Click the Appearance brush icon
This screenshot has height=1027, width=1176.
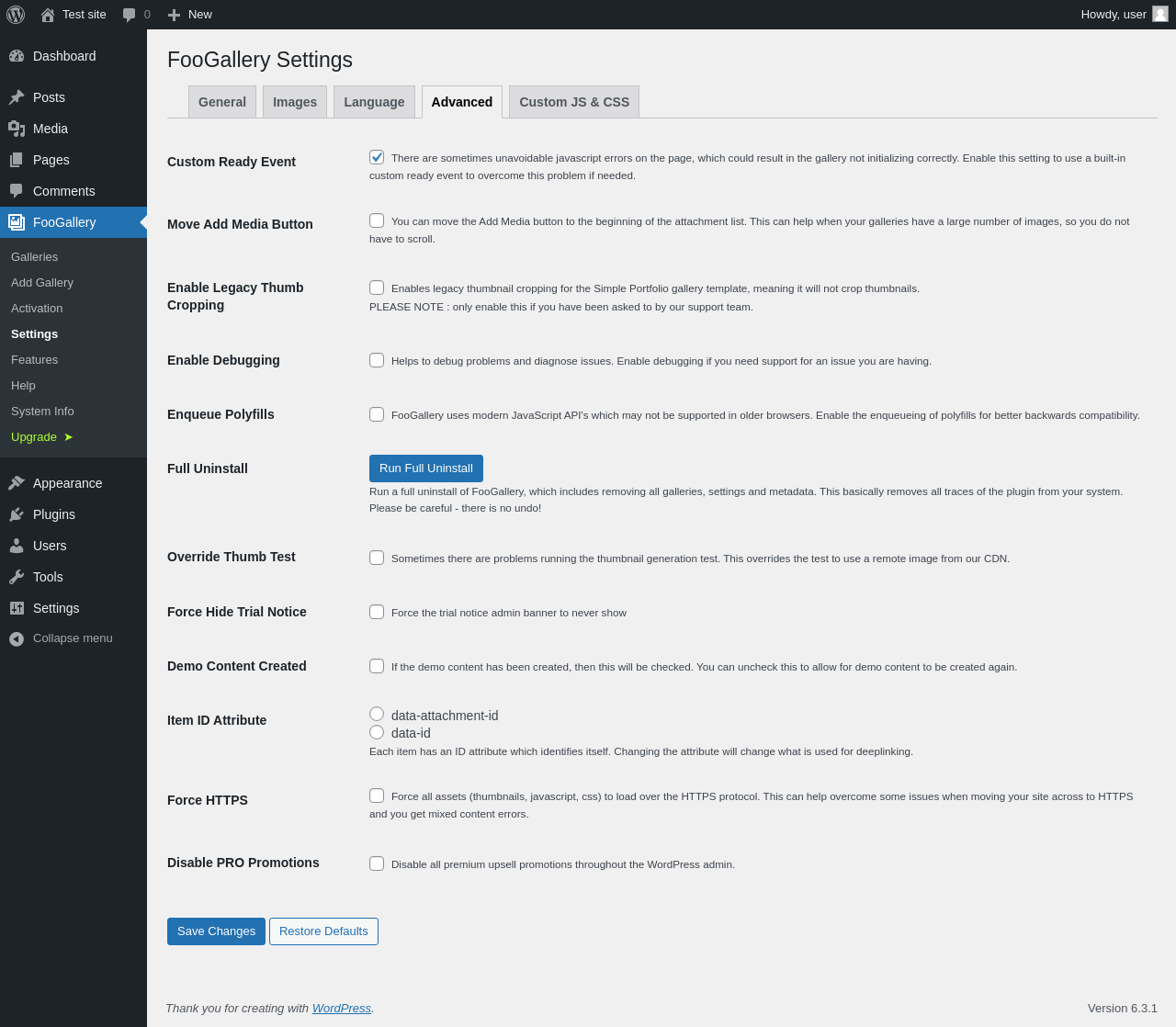click(x=17, y=483)
